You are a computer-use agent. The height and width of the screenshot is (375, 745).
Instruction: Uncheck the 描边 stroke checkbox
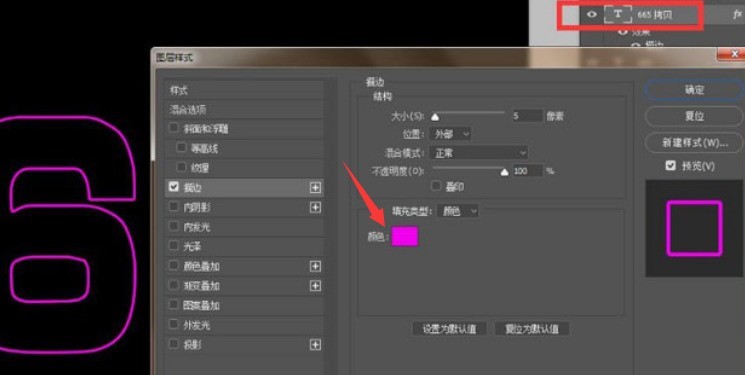[173, 187]
